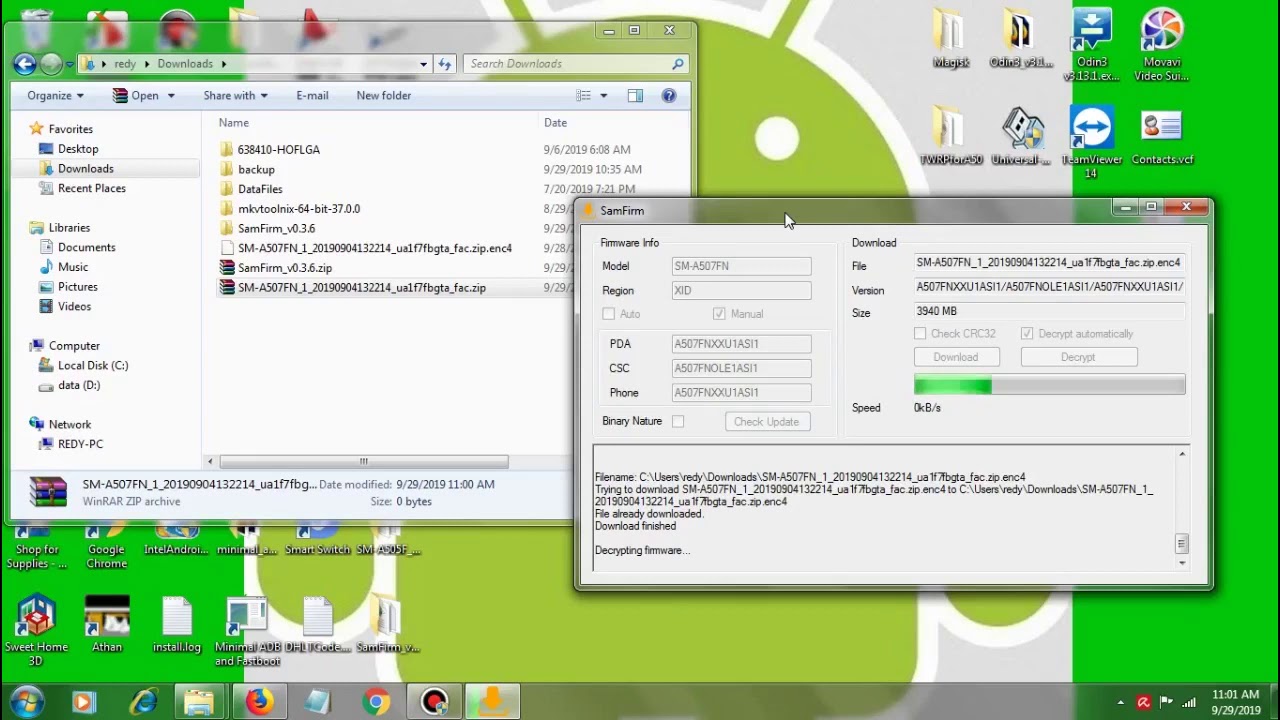Image resolution: width=1280 pixels, height=720 pixels.
Task: Open the Universal desktop shortcut
Action: click(x=1021, y=137)
